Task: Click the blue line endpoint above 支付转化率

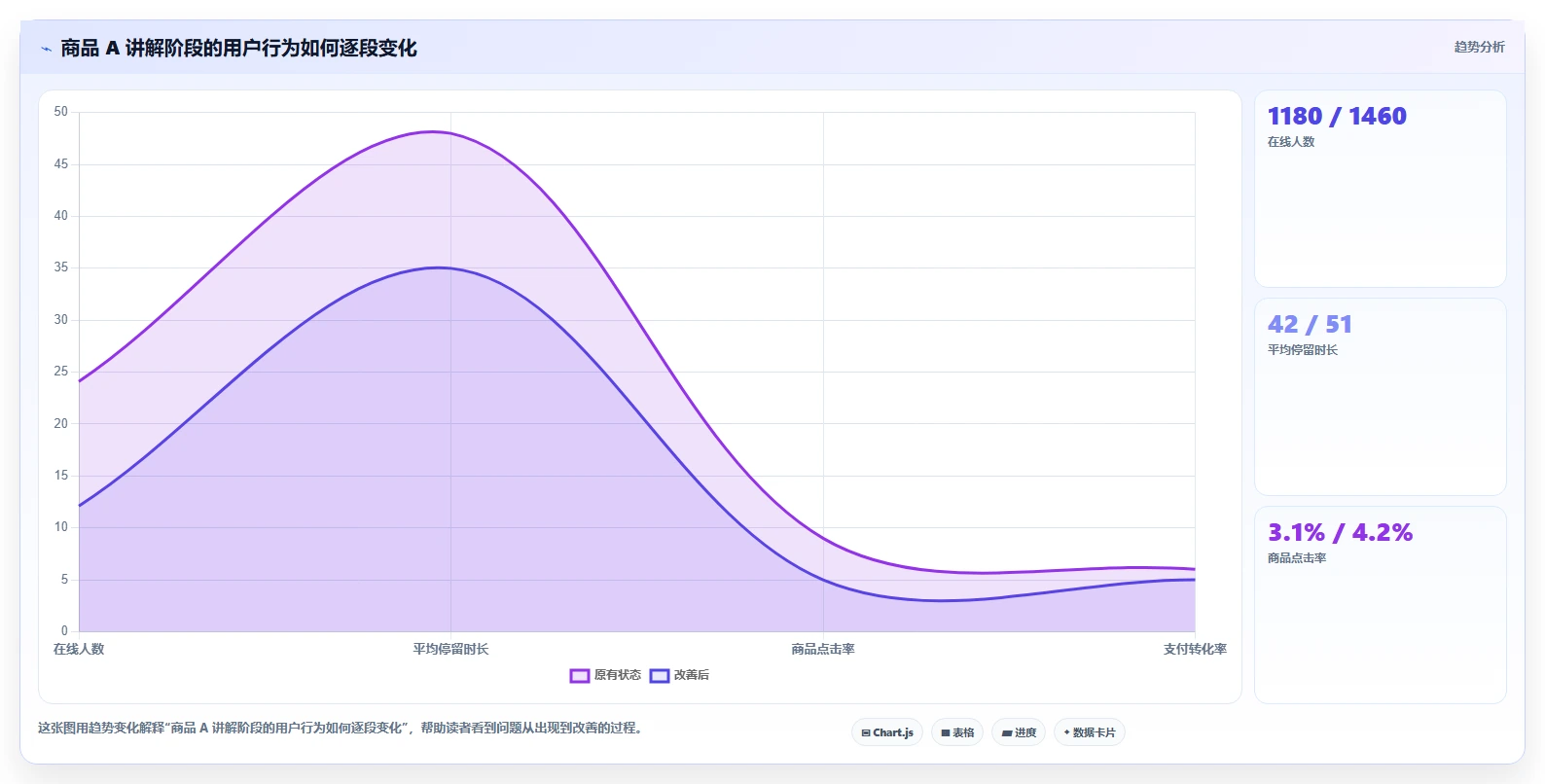Action: (1194, 580)
